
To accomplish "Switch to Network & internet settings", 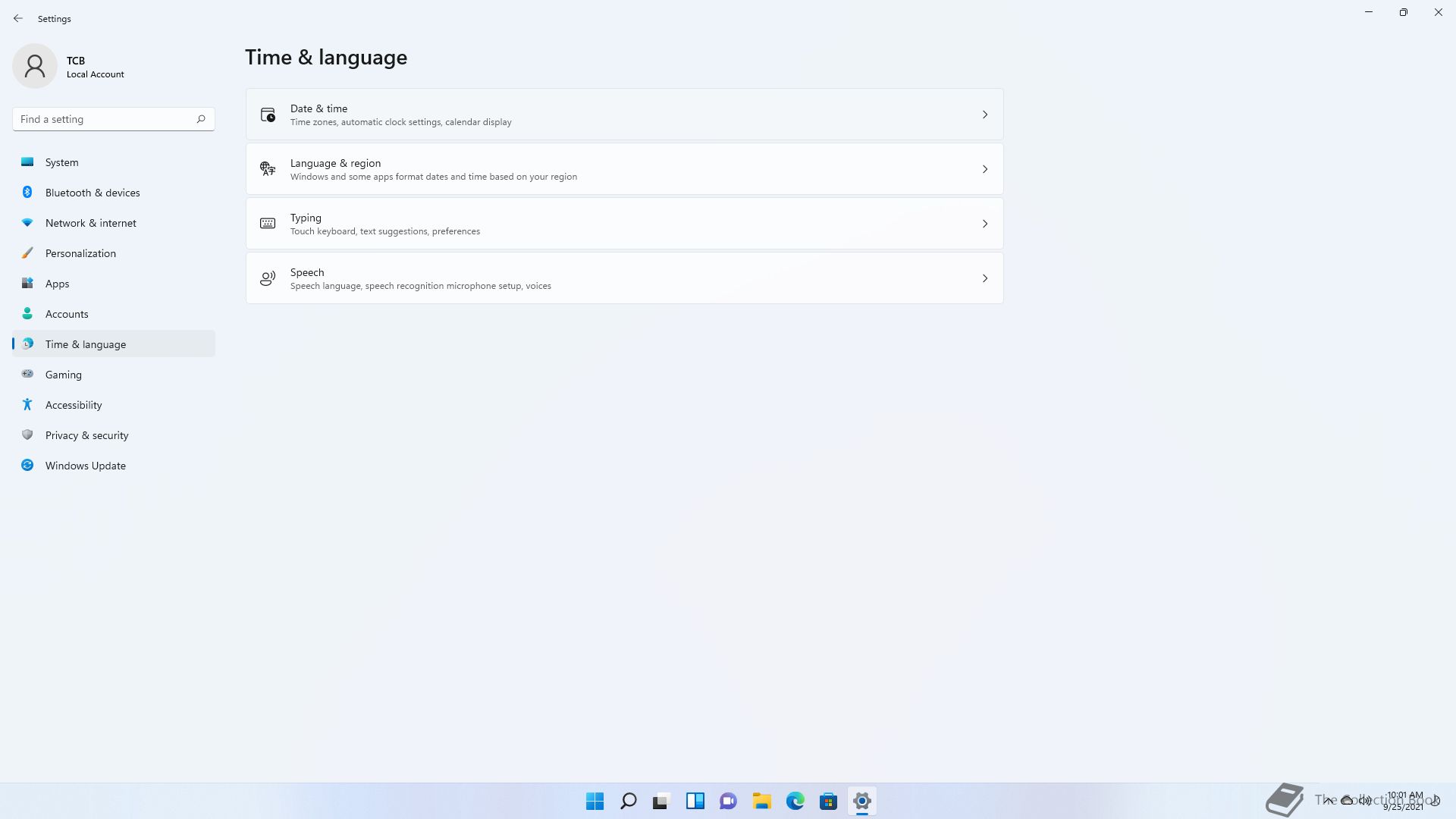I will 90,223.
